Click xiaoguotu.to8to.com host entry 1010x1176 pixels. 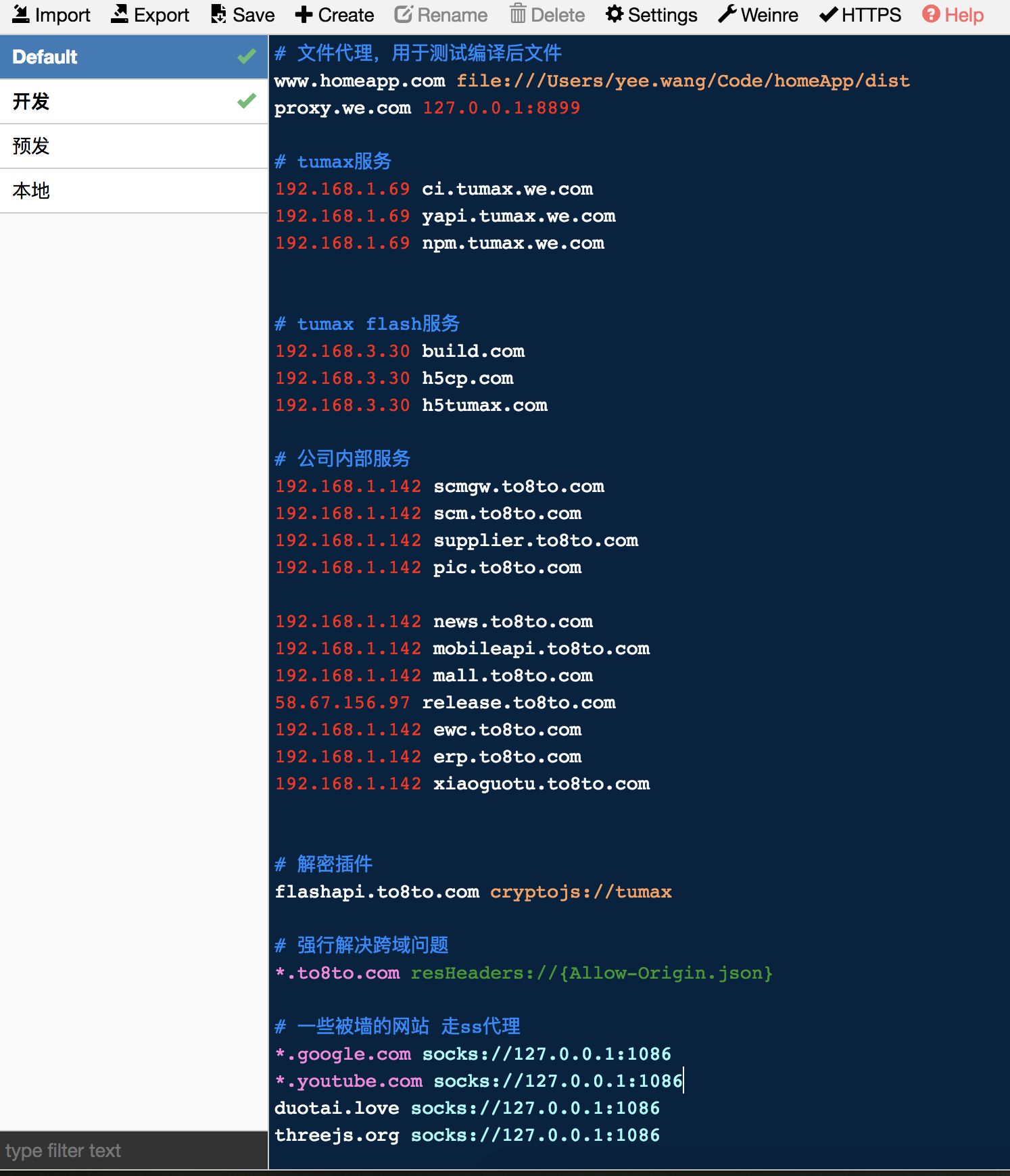point(542,783)
